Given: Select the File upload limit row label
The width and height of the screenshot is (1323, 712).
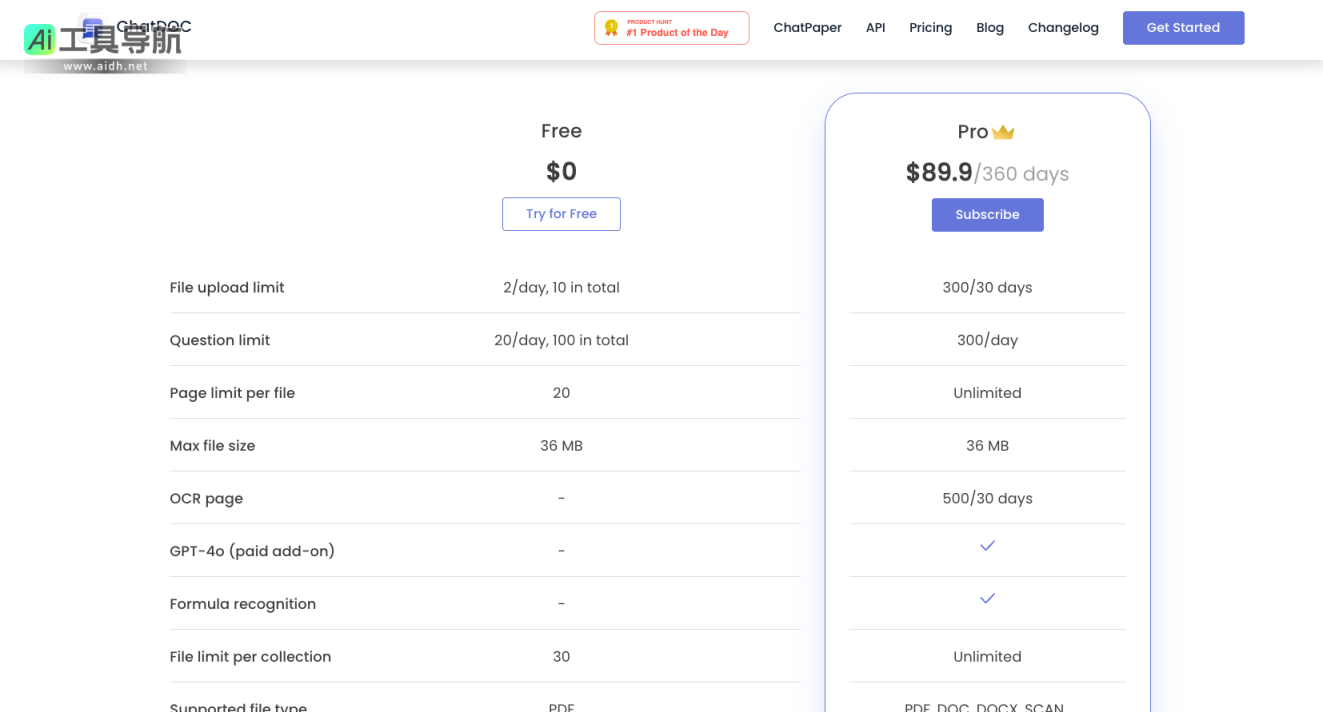Looking at the screenshot, I should (x=227, y=288).
